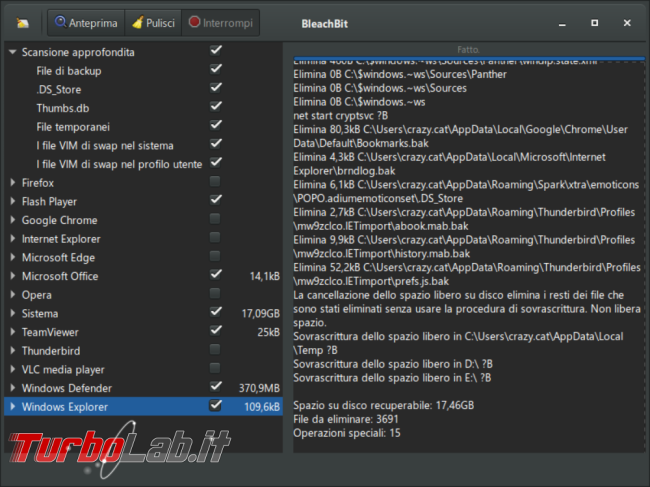This screenshot has height=487, width=650.
Task: Open the BleachBit application menu icon
Action: pyautogui.click(x=22, y=23)
